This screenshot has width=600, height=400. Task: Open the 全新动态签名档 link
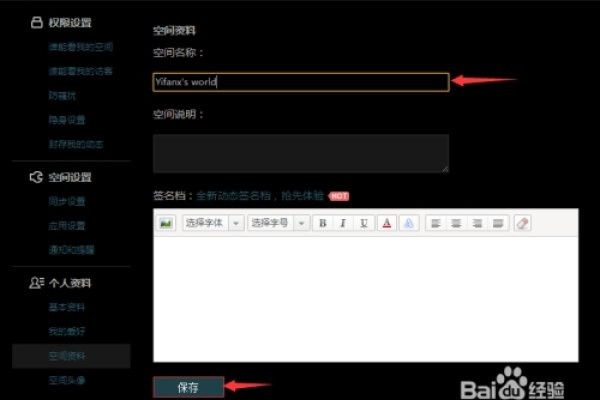[x=233, y=196]
